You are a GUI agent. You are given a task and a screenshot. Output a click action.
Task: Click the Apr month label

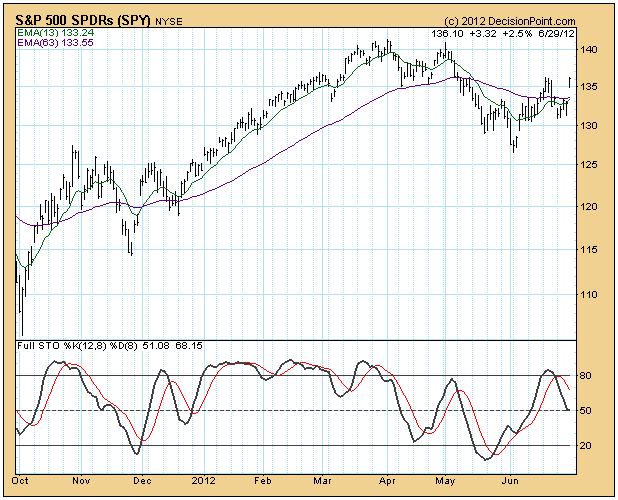(387, 481)
